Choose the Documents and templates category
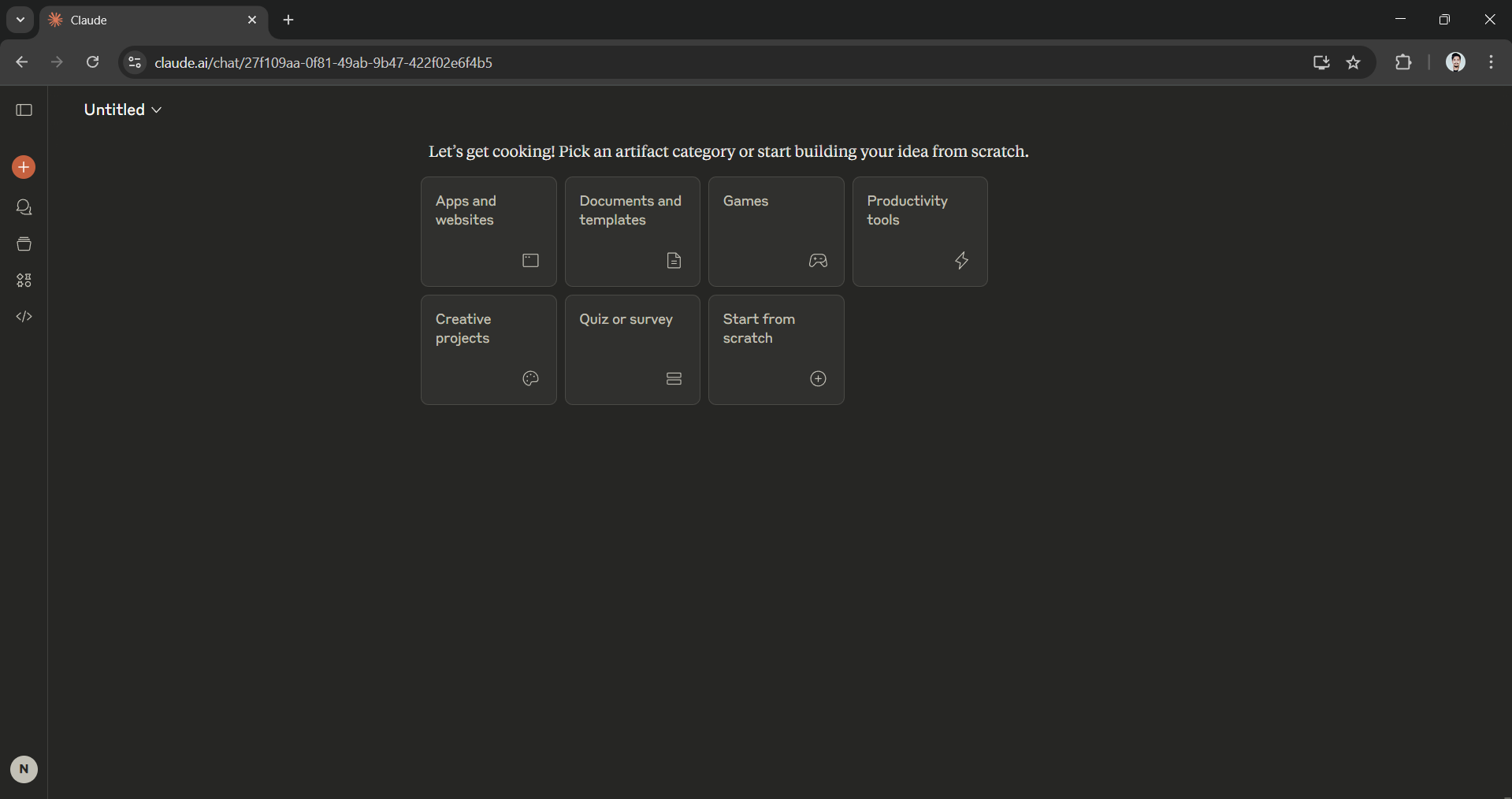The image size is (1512, 799). pyautogui.click(x=633, y=232)
